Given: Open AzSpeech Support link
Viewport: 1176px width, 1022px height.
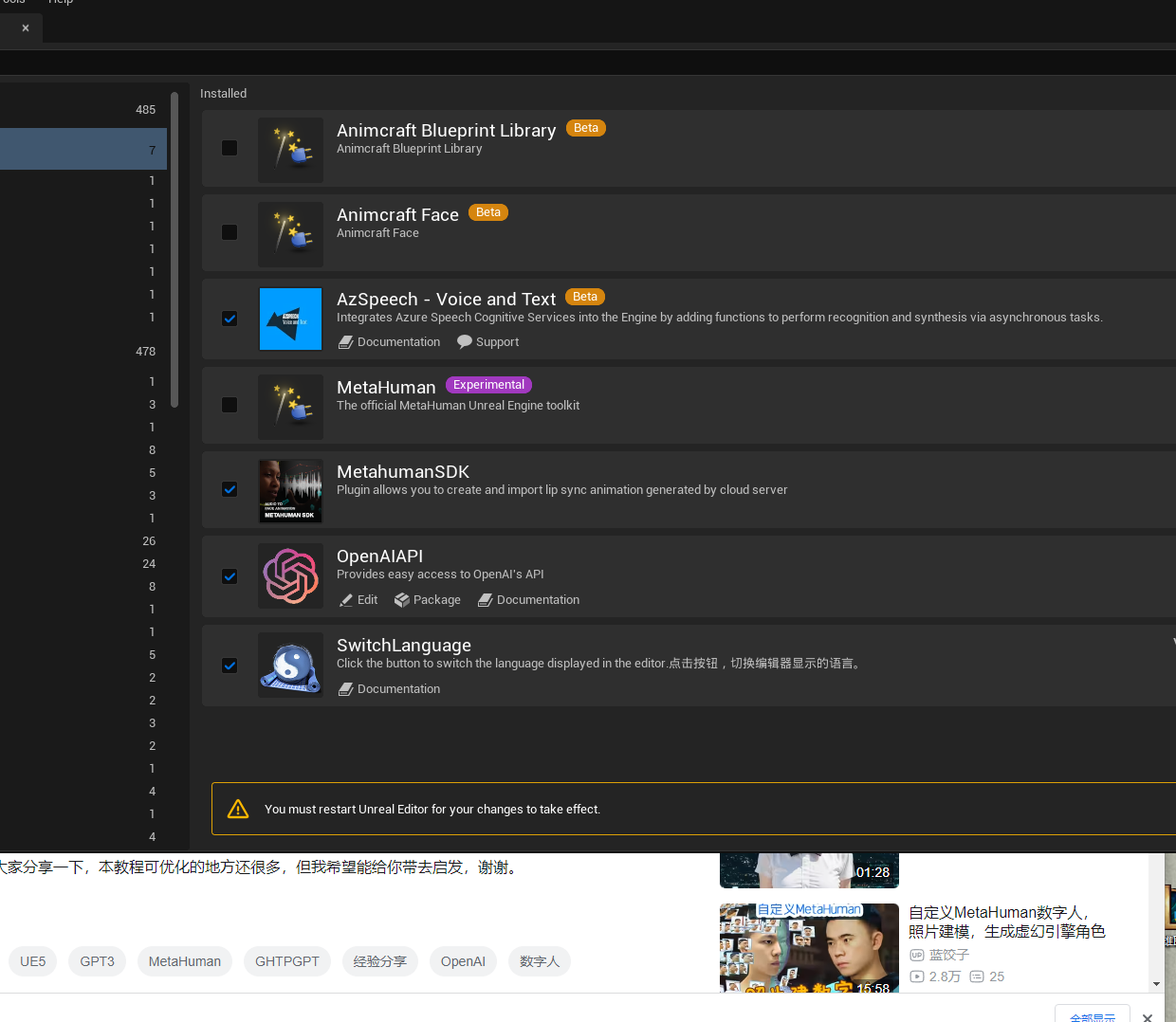Looking at the screenshot, I should click(488, 342).
